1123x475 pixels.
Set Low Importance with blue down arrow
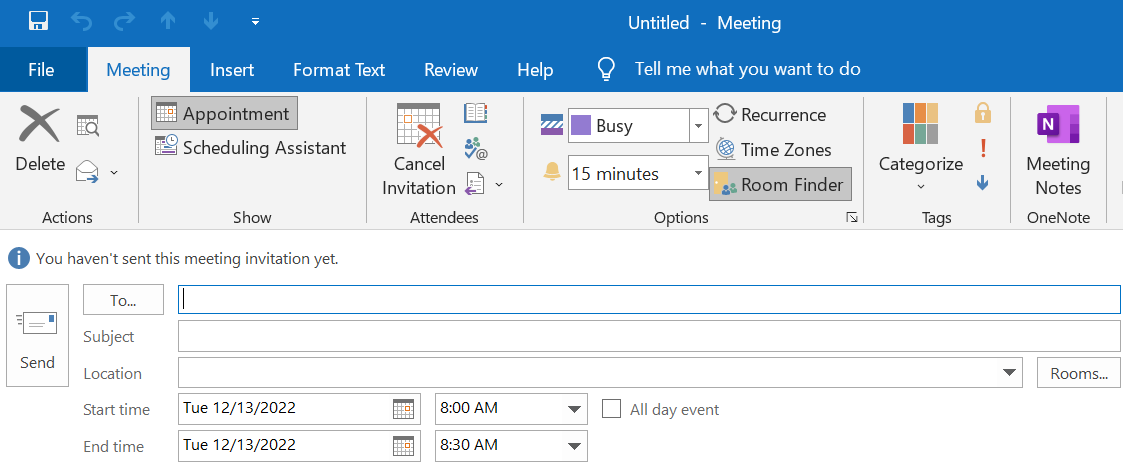pos(983,182)
